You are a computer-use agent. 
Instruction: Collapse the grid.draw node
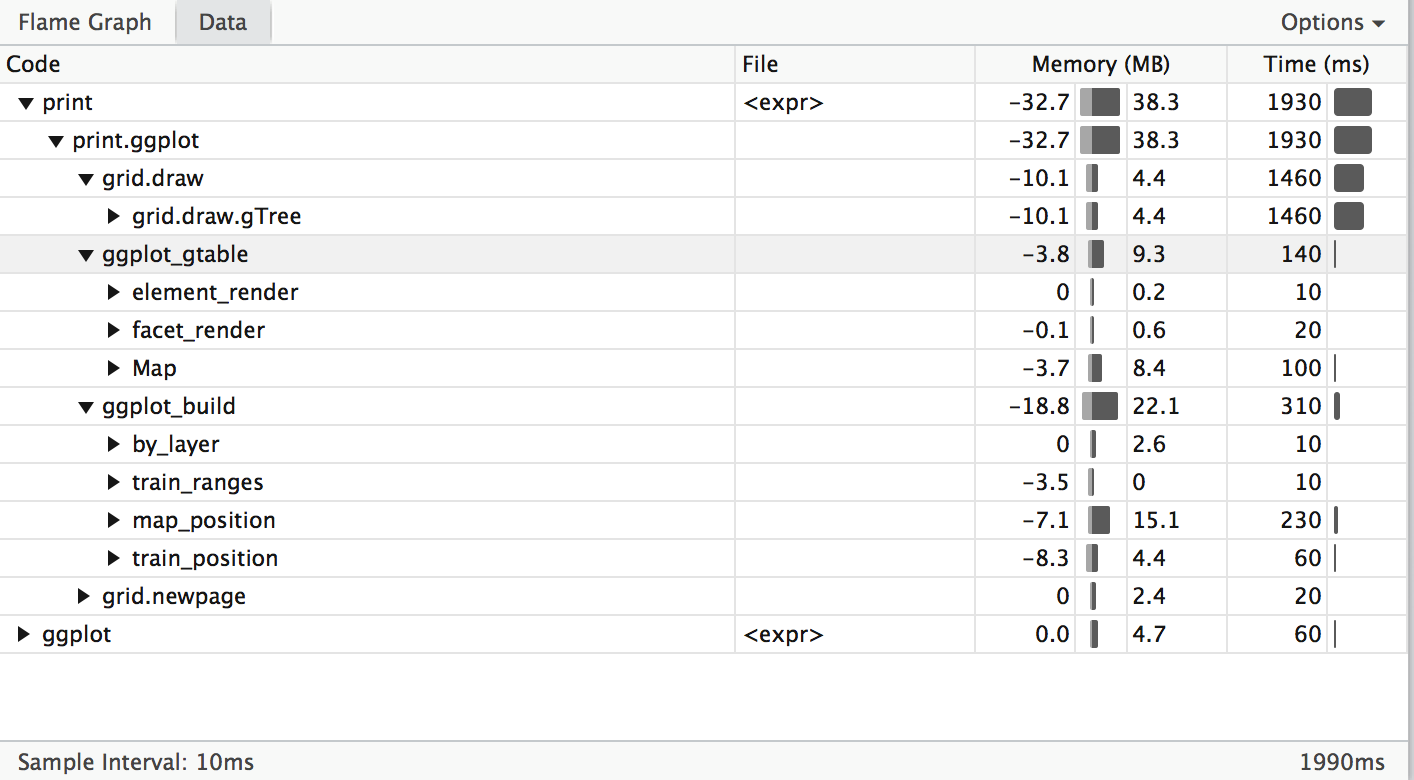pos(86,179)
